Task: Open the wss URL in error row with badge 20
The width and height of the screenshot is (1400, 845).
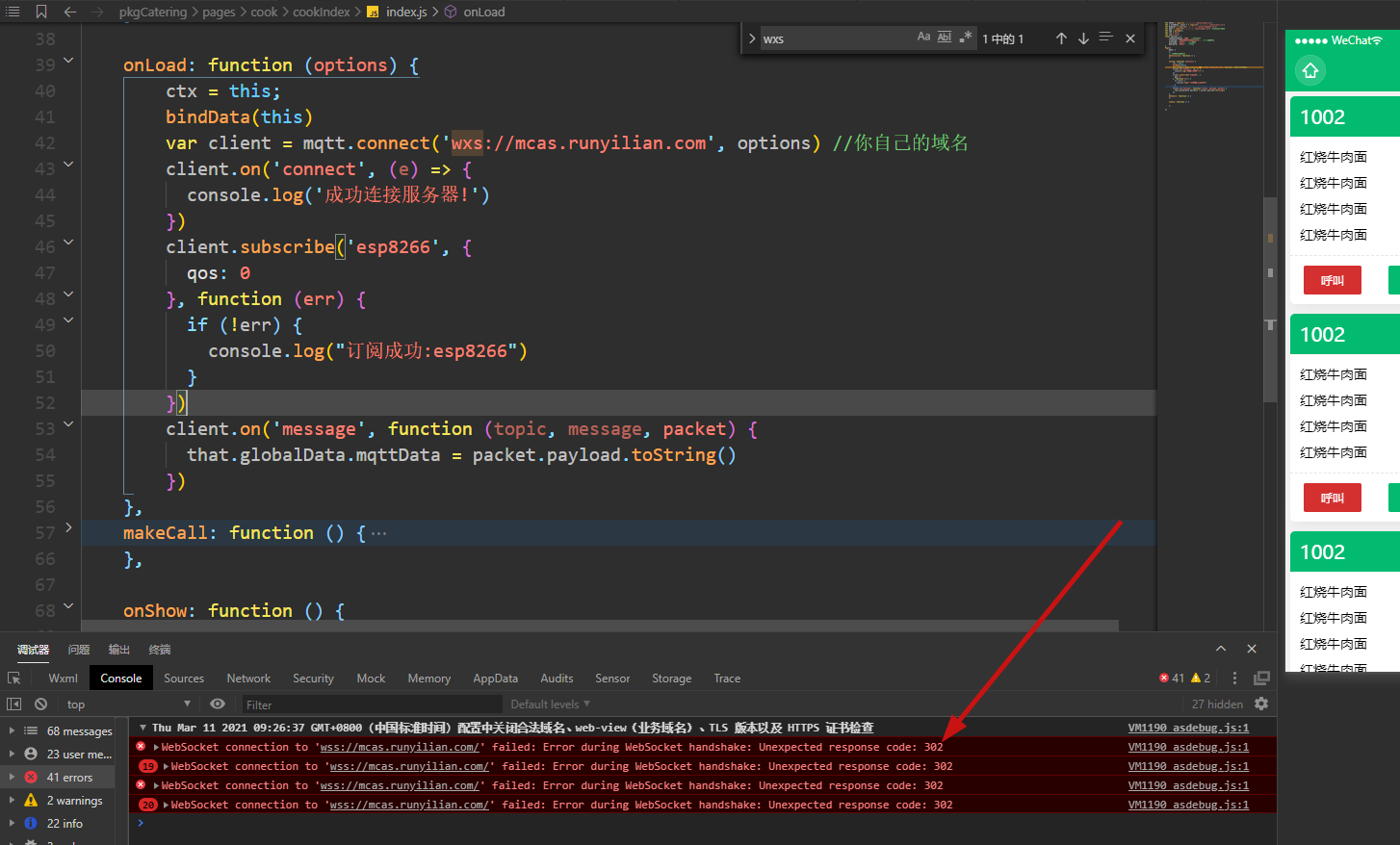Action: (x=409, y=805)
